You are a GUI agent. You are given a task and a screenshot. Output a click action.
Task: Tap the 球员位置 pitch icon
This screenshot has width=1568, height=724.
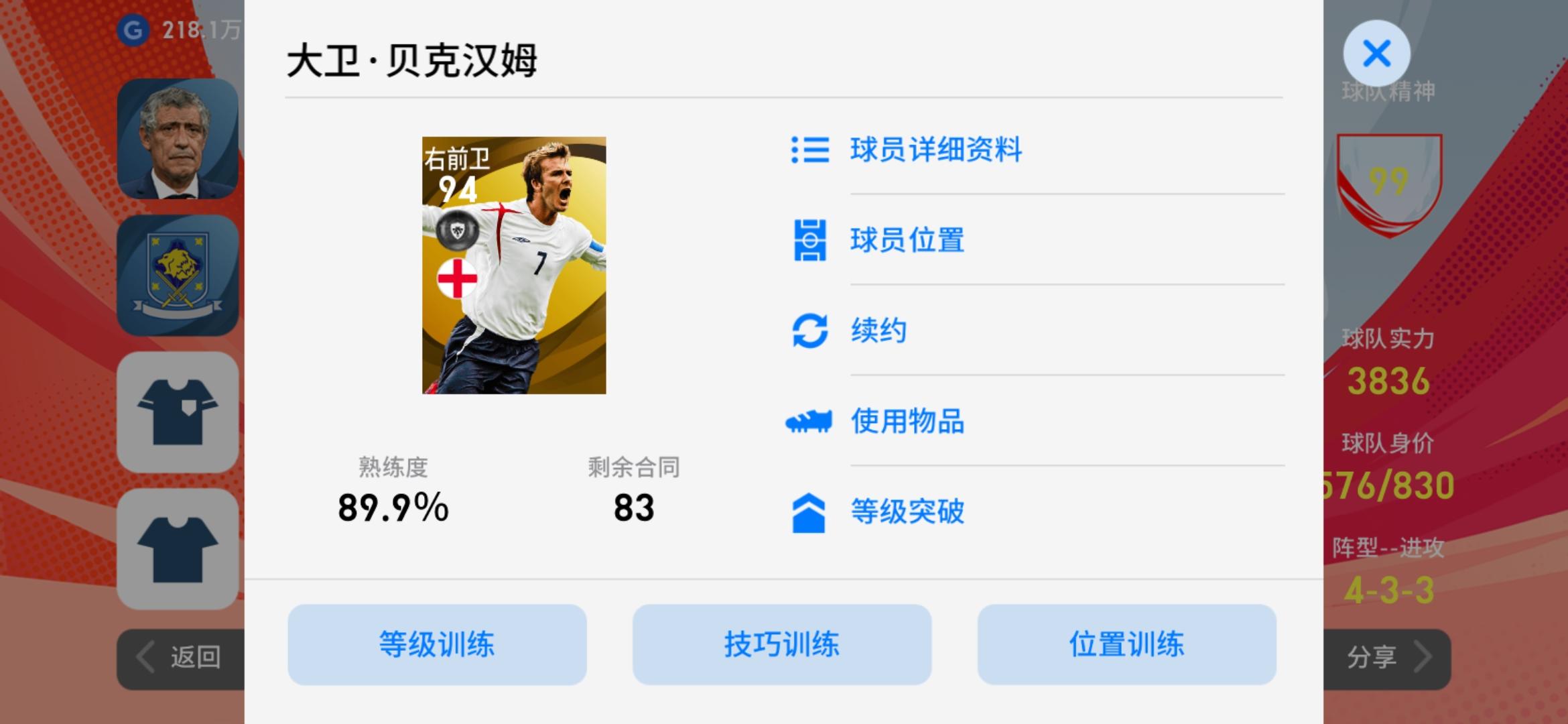tap(809, 240)
